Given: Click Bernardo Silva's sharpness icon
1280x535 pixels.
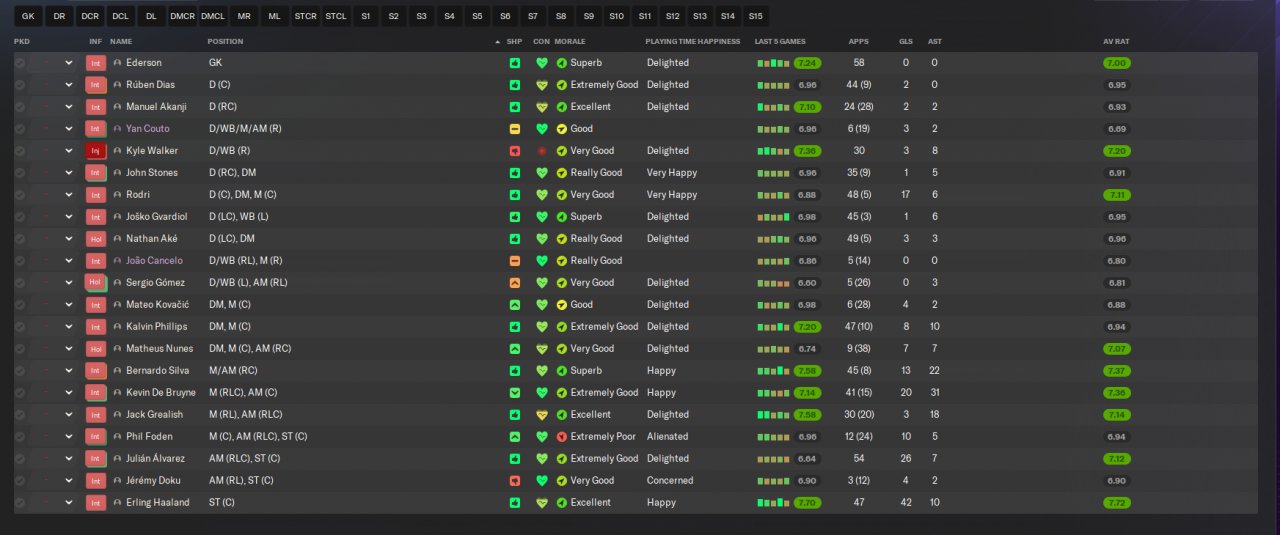Looking at the screenshot, I should pyautogui.click(x=515, y=370).
